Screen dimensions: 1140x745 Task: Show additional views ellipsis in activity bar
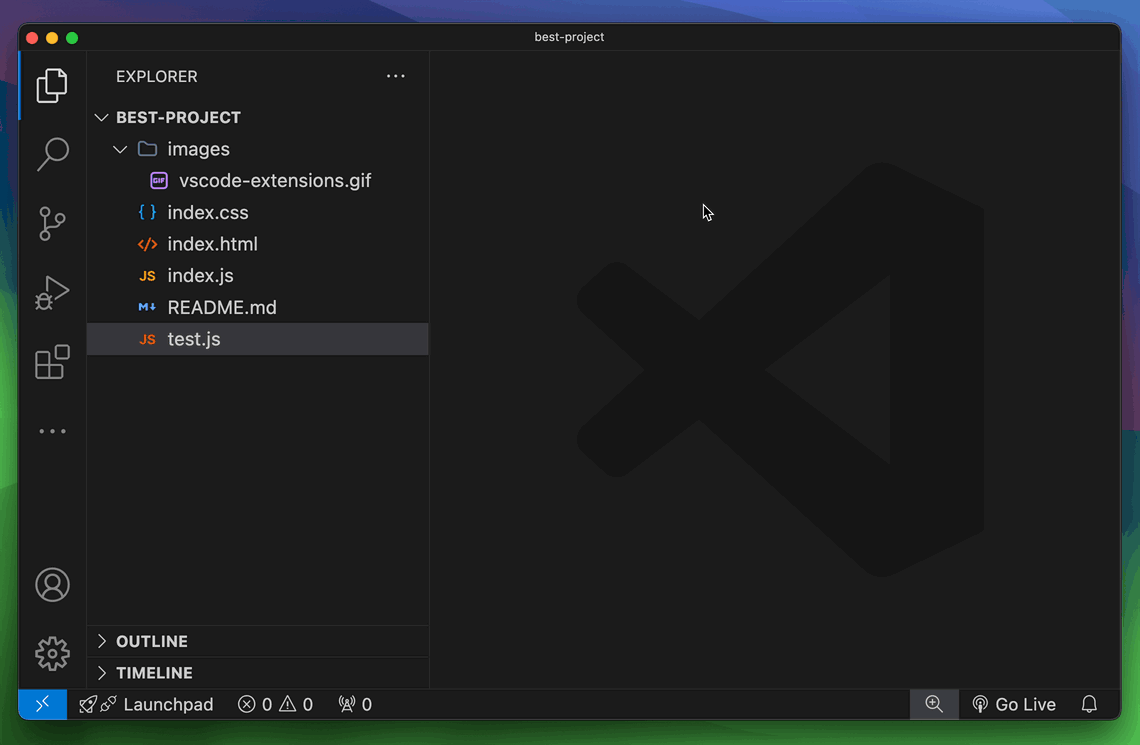pos(52,431)
